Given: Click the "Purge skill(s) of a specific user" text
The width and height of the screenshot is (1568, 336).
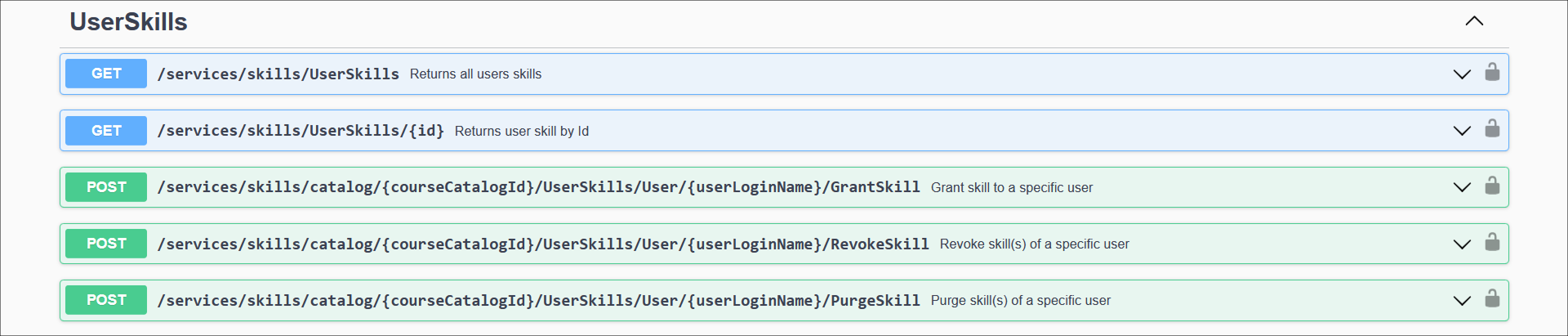Looking at the screenshot, I should coord(1020,301).
